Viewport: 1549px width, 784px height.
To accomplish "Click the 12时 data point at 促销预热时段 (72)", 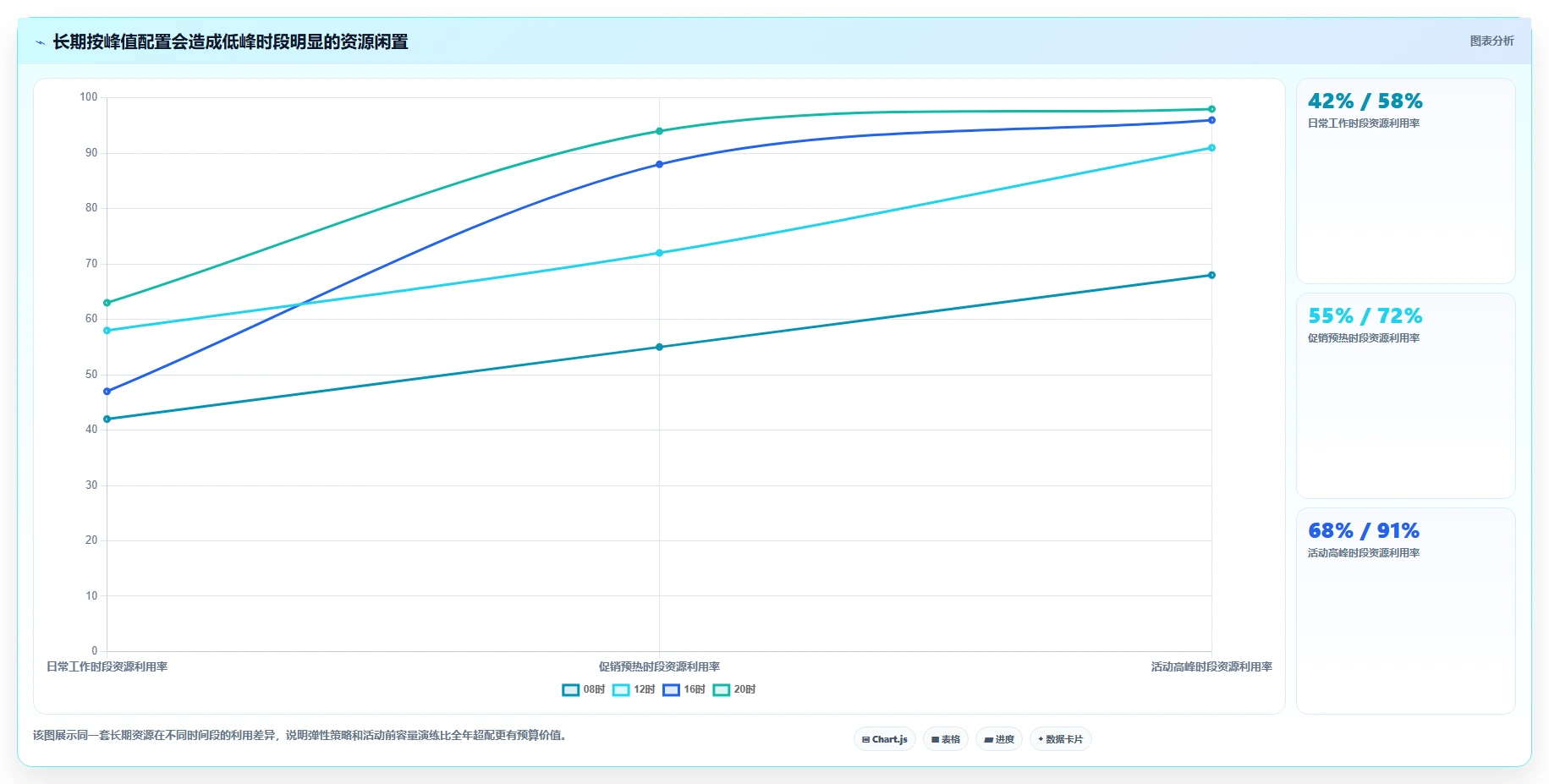I will [x=659, y=253].
